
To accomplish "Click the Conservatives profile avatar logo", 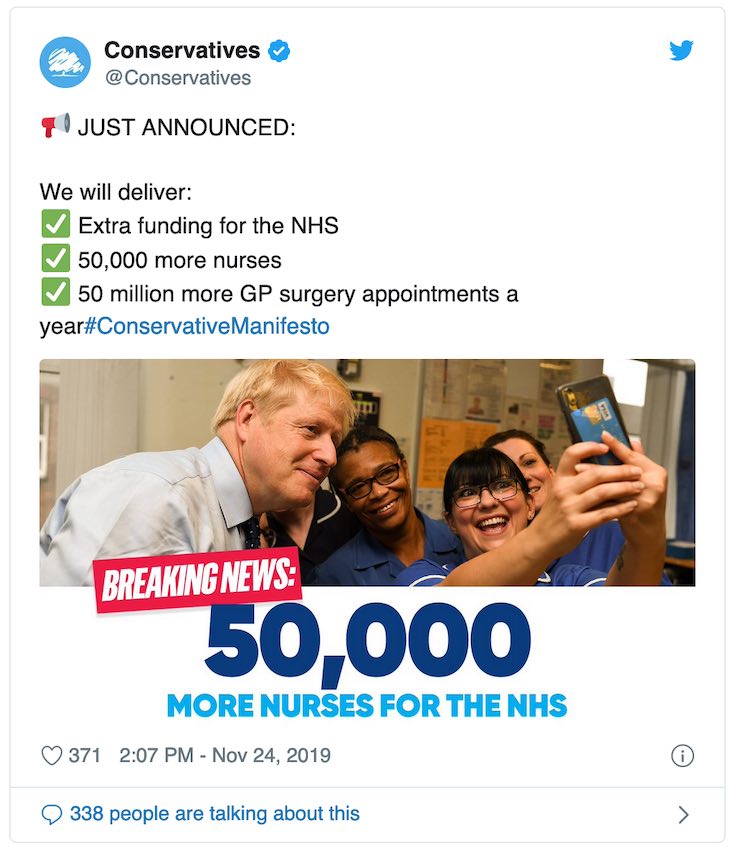I will (65, 62).
